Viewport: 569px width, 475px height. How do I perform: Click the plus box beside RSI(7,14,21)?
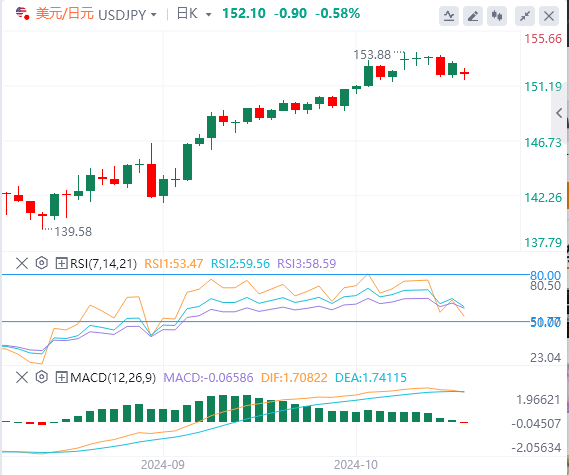click(x=61, y=263)
